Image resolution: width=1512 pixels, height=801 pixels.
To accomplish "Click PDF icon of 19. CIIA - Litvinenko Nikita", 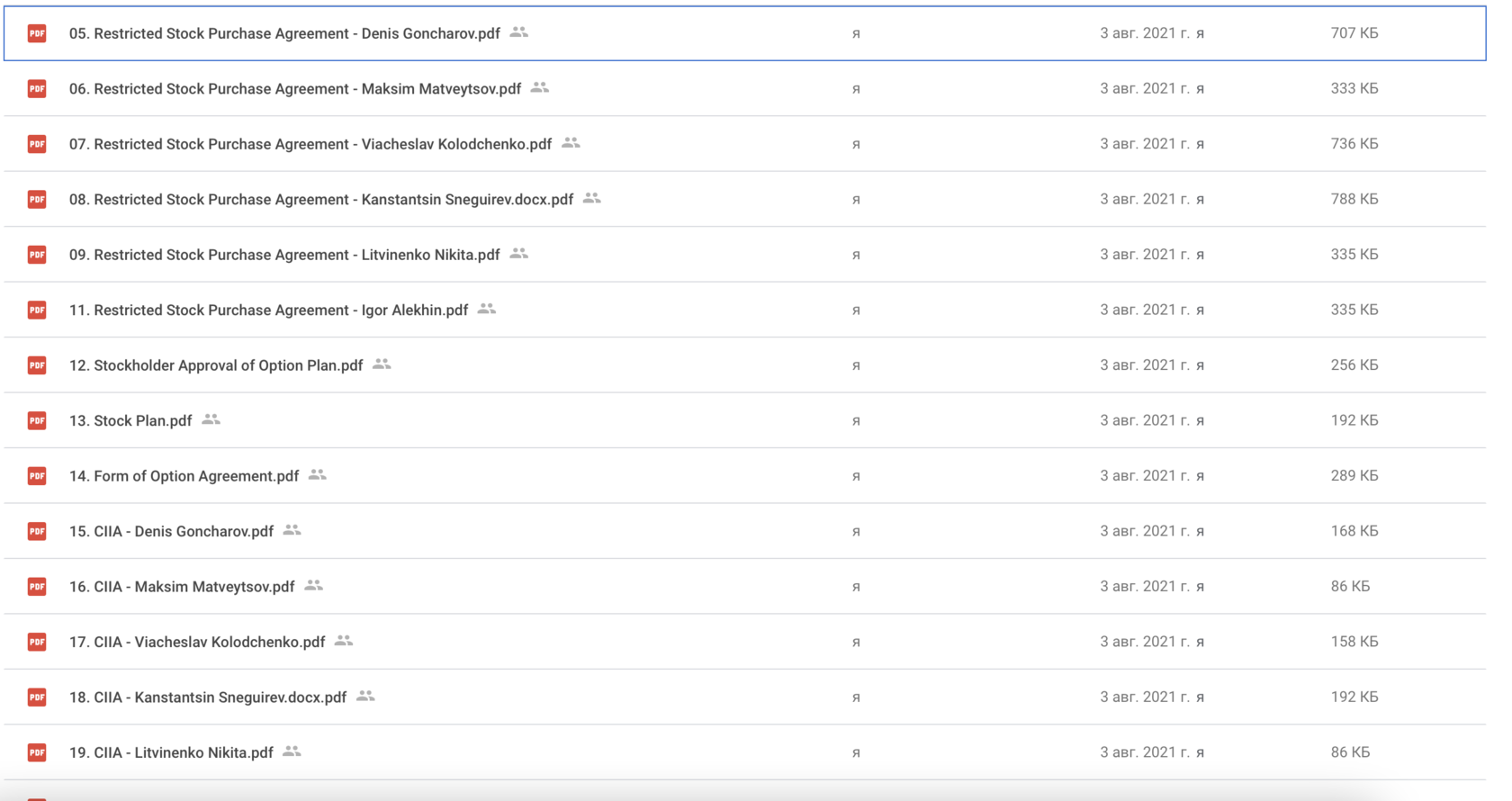I will pos(37,752).
